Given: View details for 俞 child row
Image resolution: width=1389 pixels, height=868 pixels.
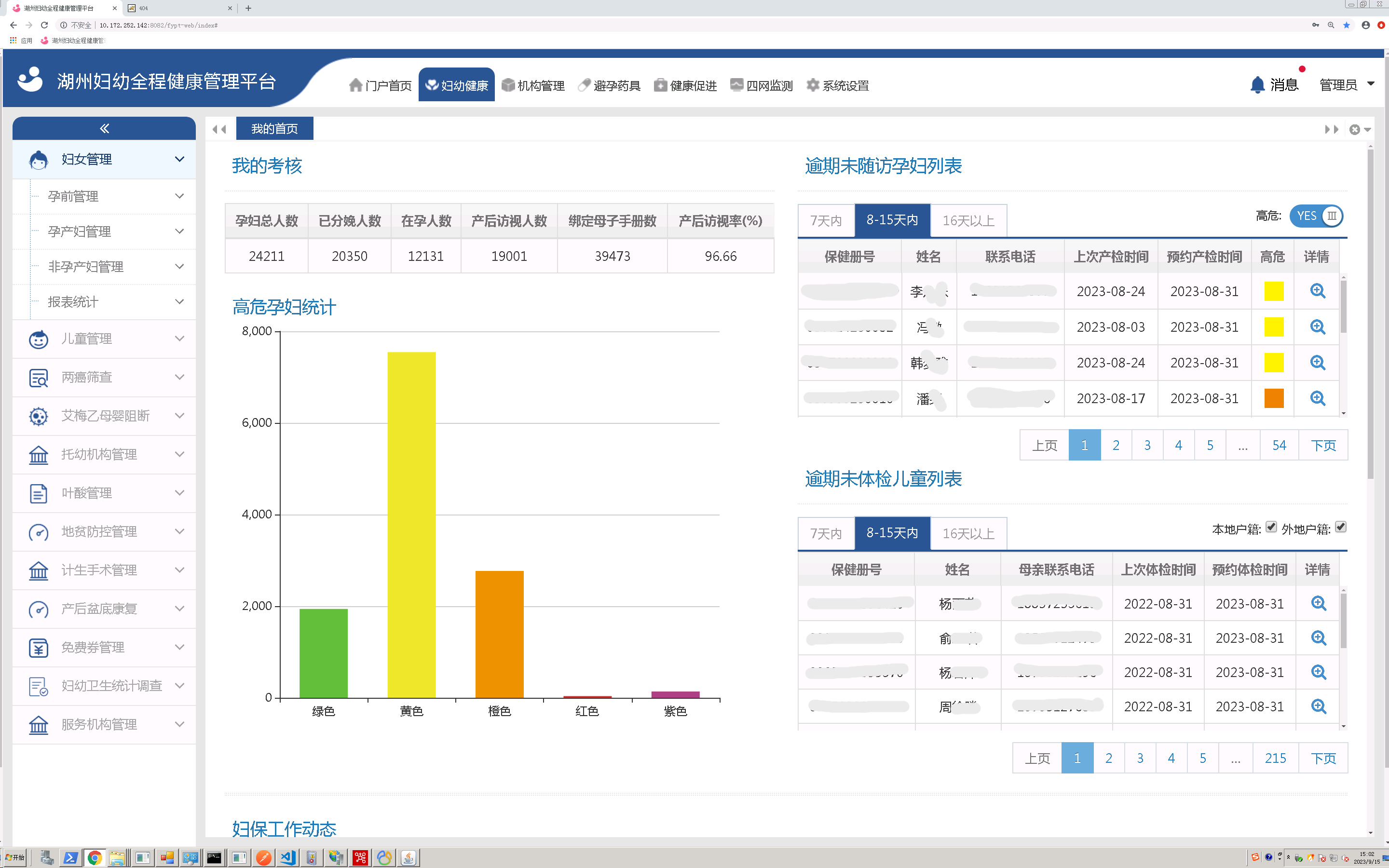Looking at the screenshot, I should (x=1319, y=638).
